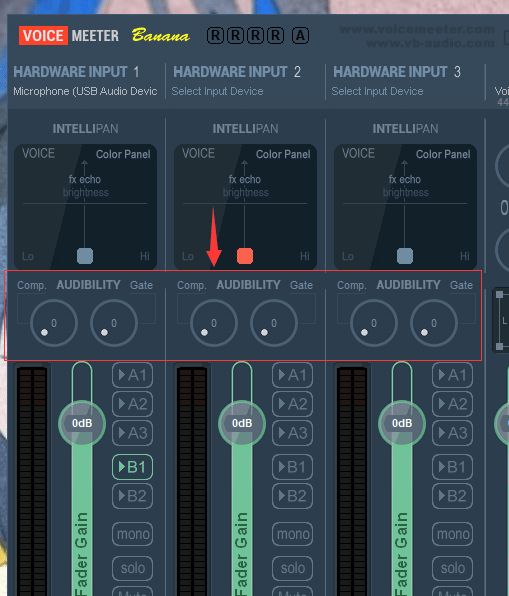
Task: Enable A1 routing on Hardware Input 2
Action: [x=292, y=375]
